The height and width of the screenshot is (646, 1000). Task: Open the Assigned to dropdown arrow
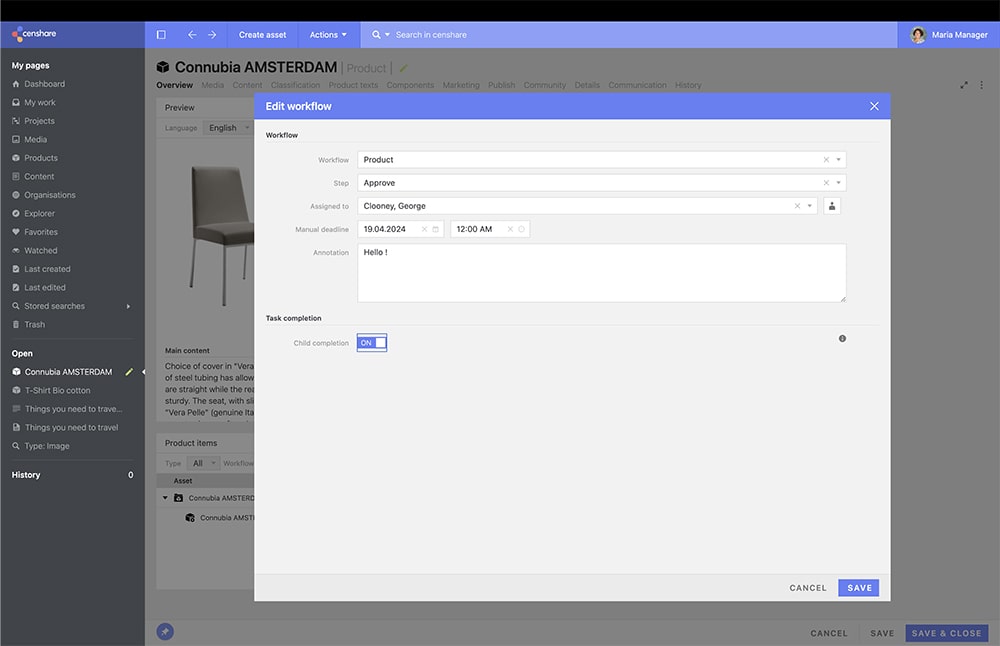809,205
